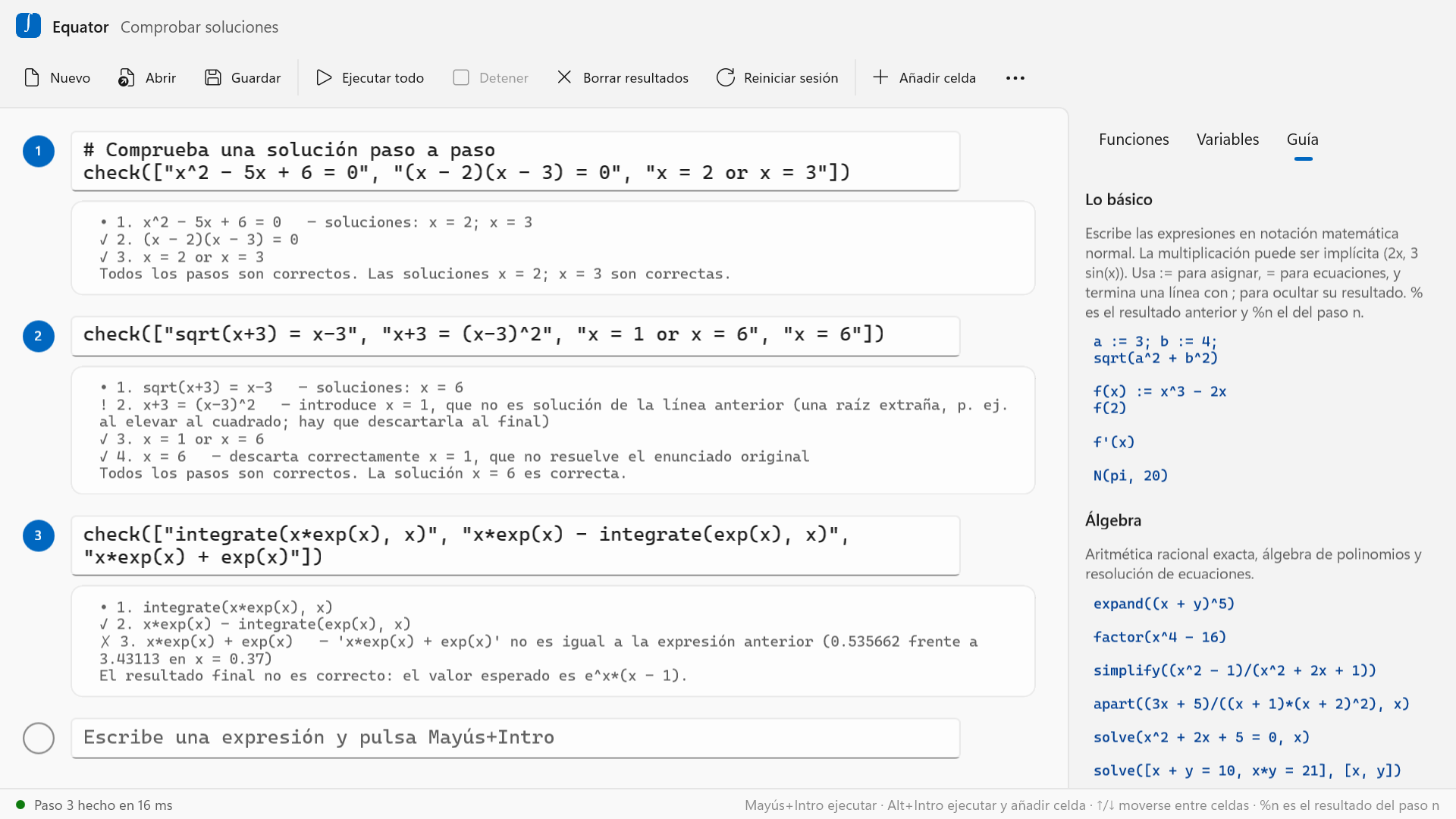Insert example 'f(x) := x^3 − 2x'
Viewport: 1456px width, 819px height.
coord(1159,392)
